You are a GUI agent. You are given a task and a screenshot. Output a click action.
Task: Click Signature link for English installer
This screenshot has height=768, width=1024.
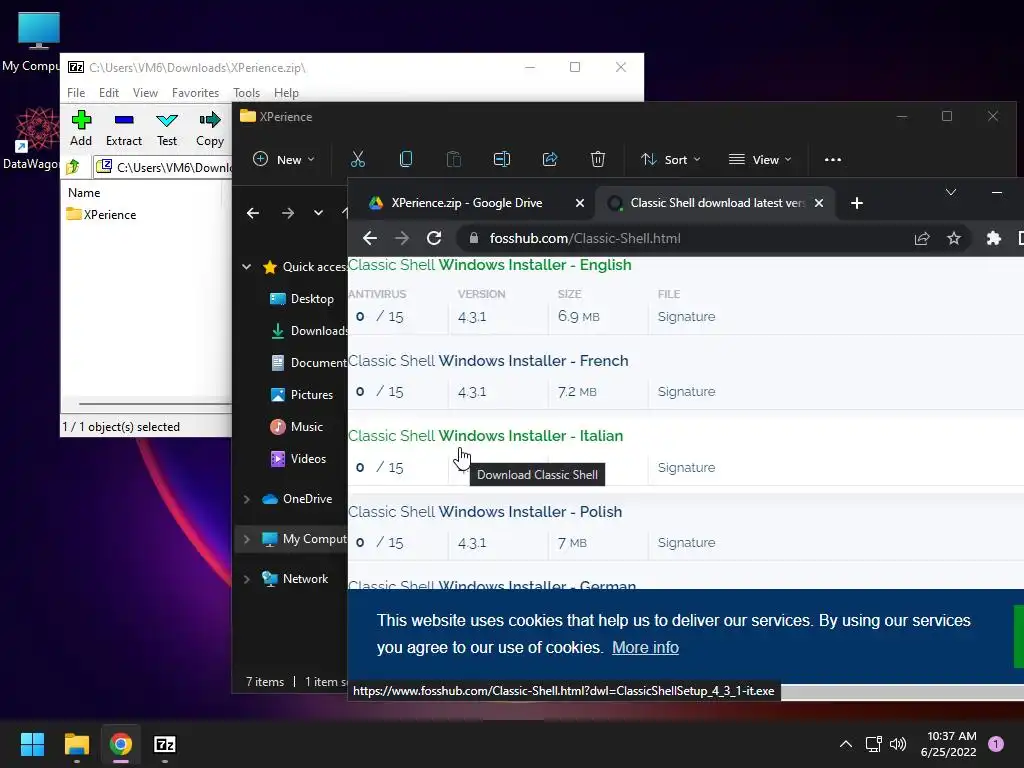(686, 317)
